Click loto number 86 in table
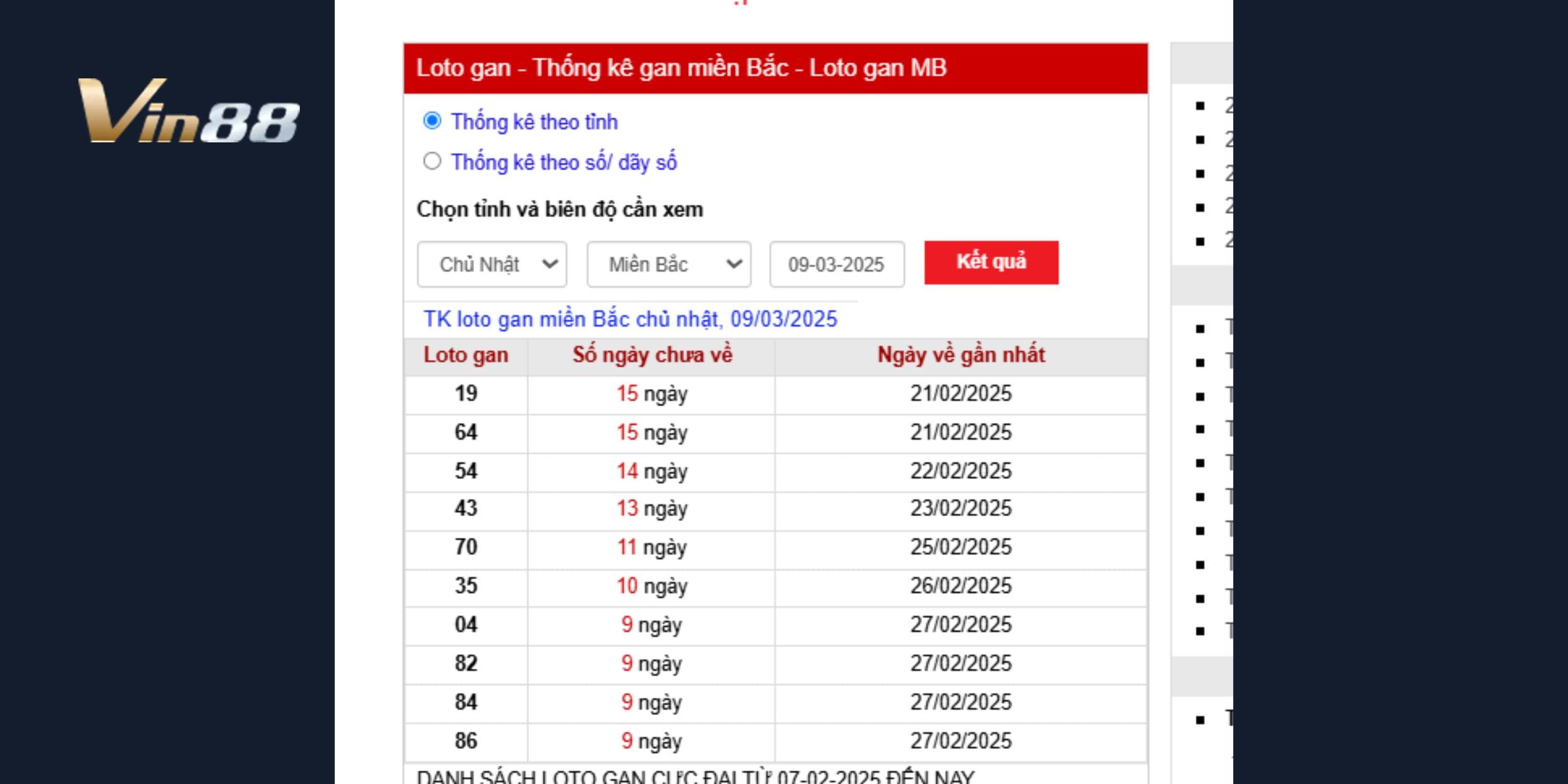Screen dimensions: 1568x784 [466, 741]
